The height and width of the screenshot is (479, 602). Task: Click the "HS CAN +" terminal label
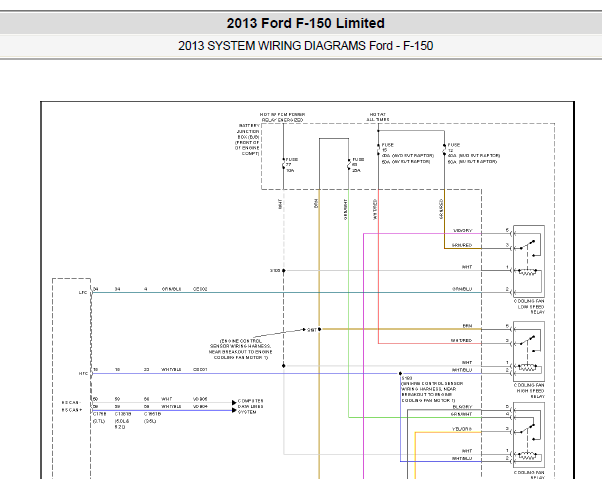click(x=71, y=410)
